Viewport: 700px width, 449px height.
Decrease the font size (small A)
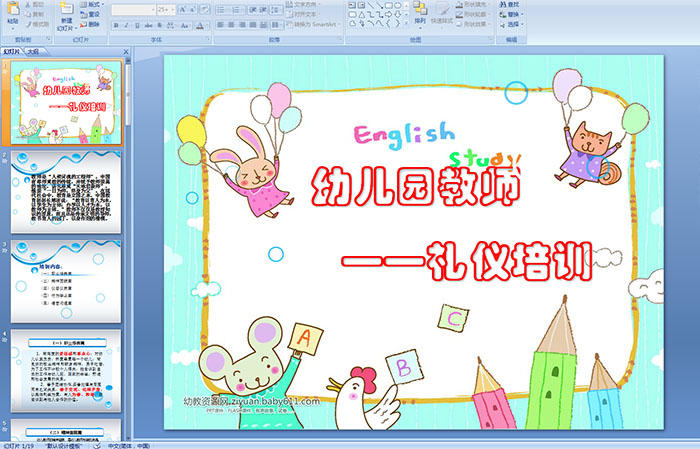point(193,9)
